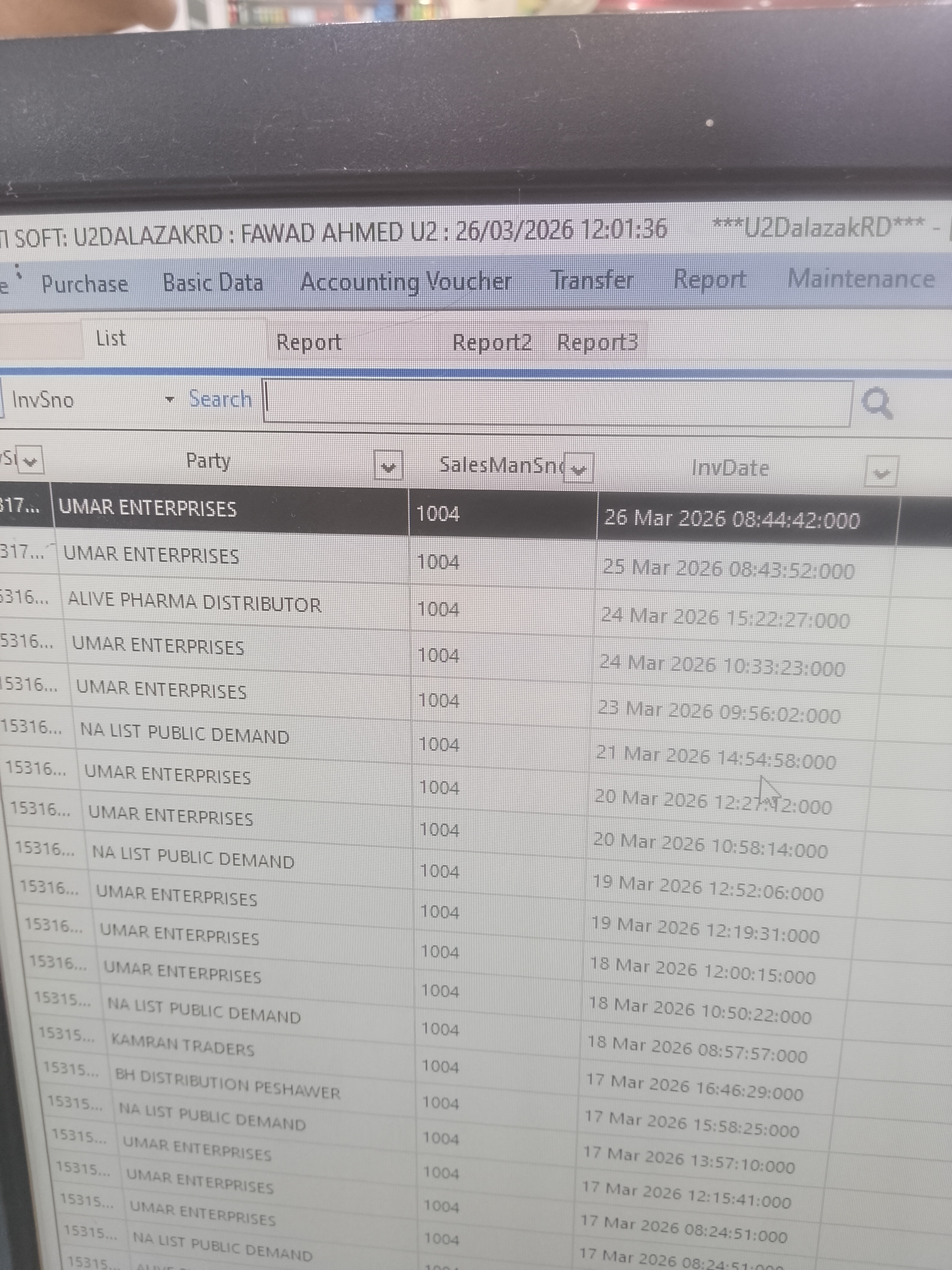Open the SalesManSno column filter dropdown

(x=579, y=469)
